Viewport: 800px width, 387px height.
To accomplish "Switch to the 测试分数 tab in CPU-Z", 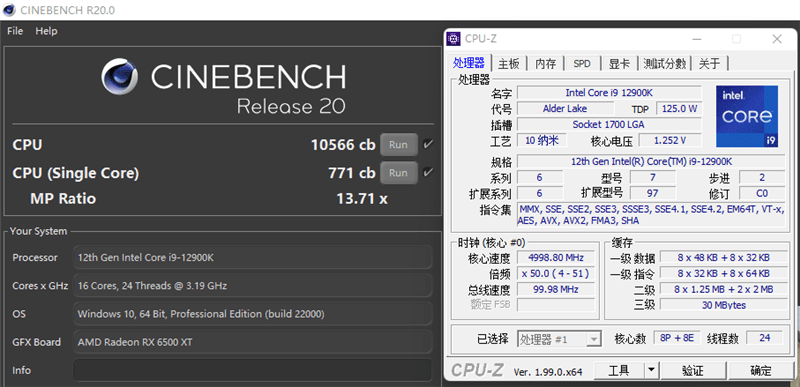I will point(664,64).
